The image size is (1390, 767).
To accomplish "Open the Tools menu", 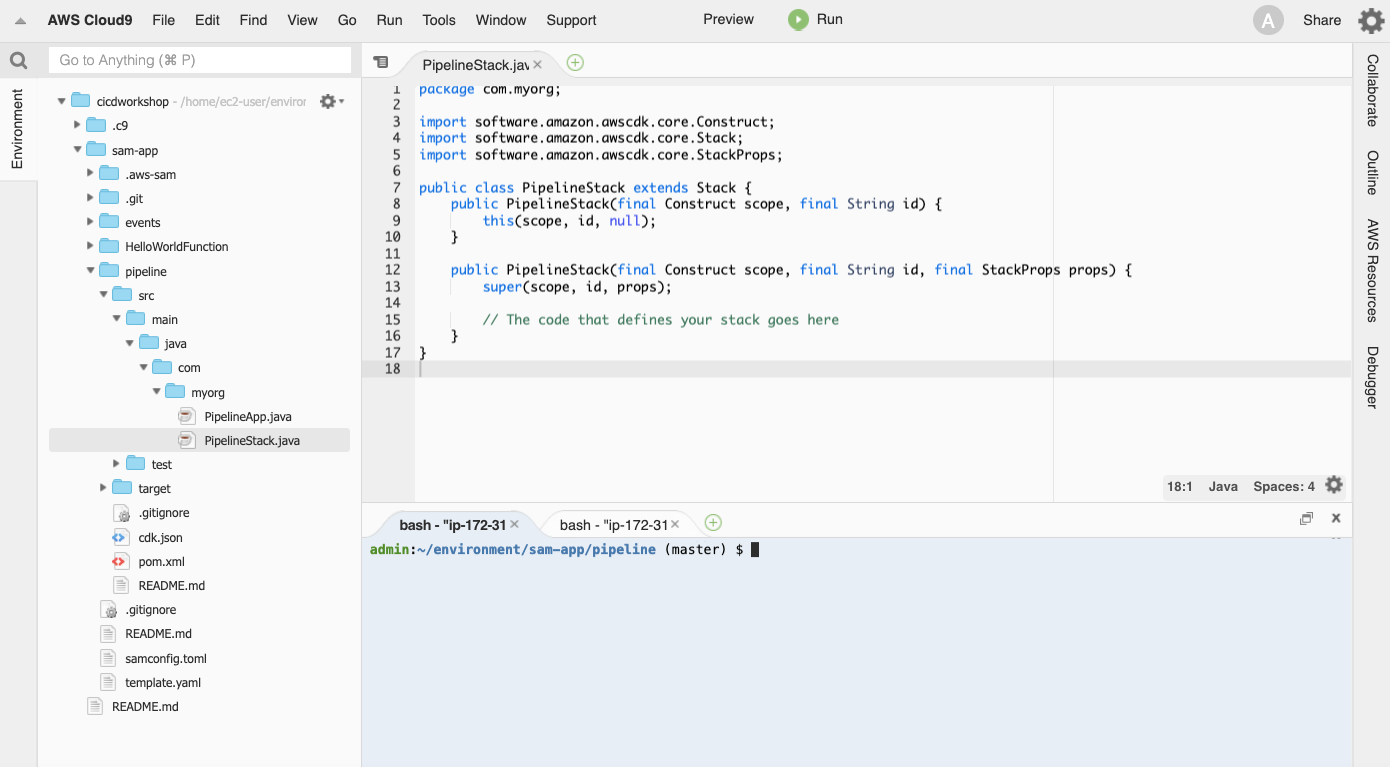I will click(x=438, y=20).
